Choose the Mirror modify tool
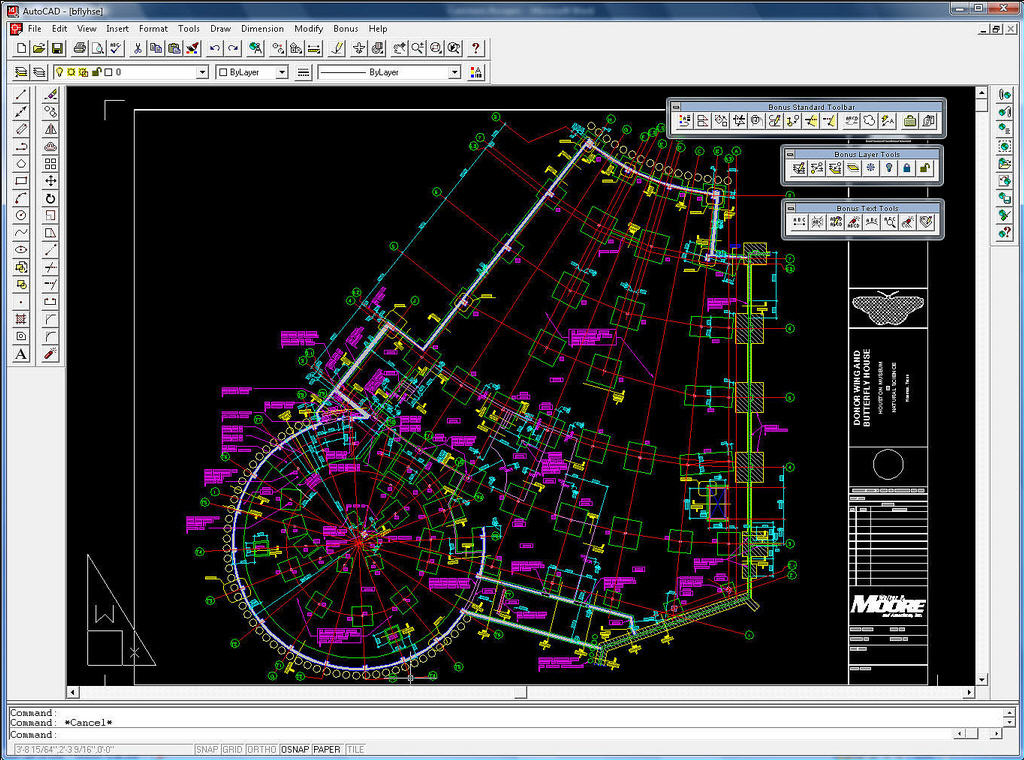Screen dimensions: 1024x760 click(x=50, y=129)
